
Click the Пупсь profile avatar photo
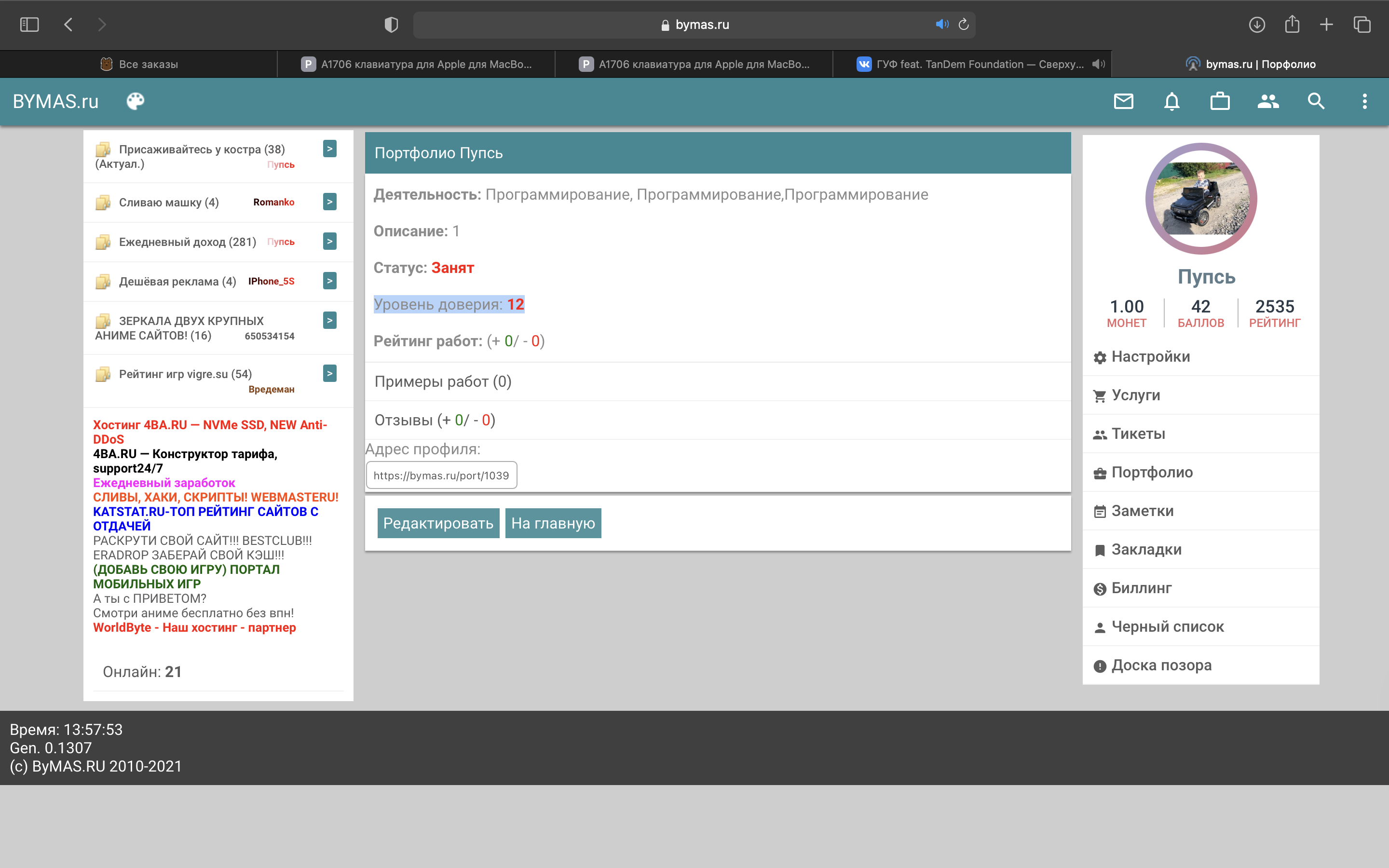click(1201, 199)
